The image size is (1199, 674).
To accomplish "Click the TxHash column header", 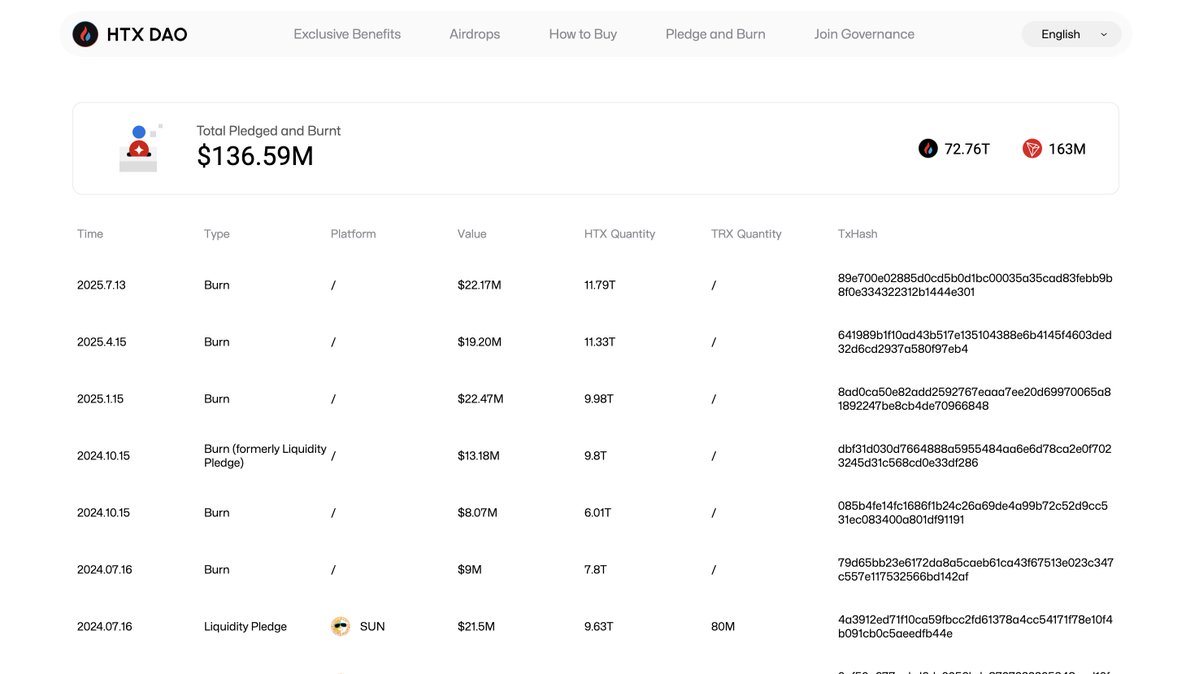I will (857, 234).
